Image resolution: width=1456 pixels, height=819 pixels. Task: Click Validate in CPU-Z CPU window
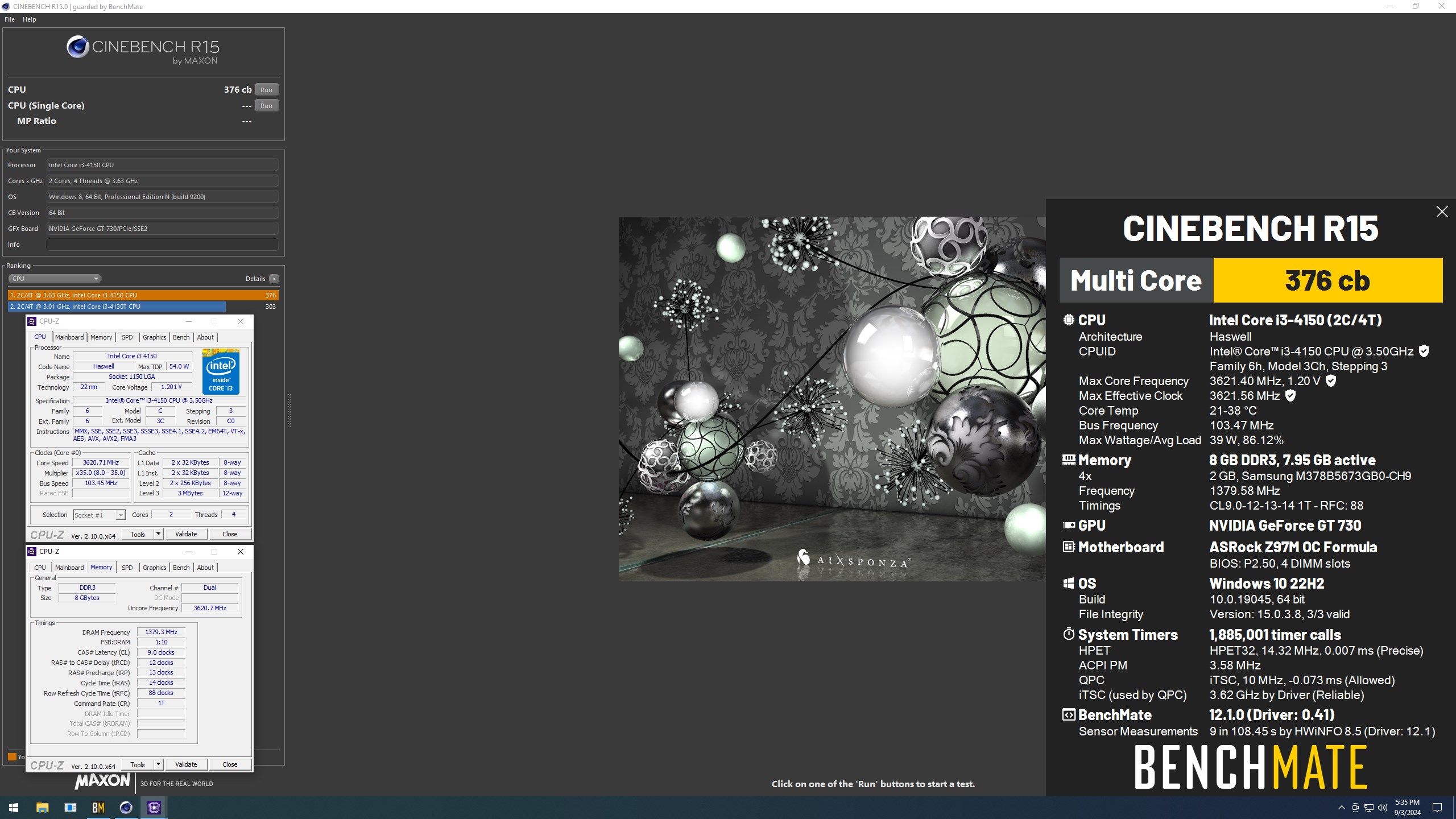pyautogui.click(x=186, y=534)
